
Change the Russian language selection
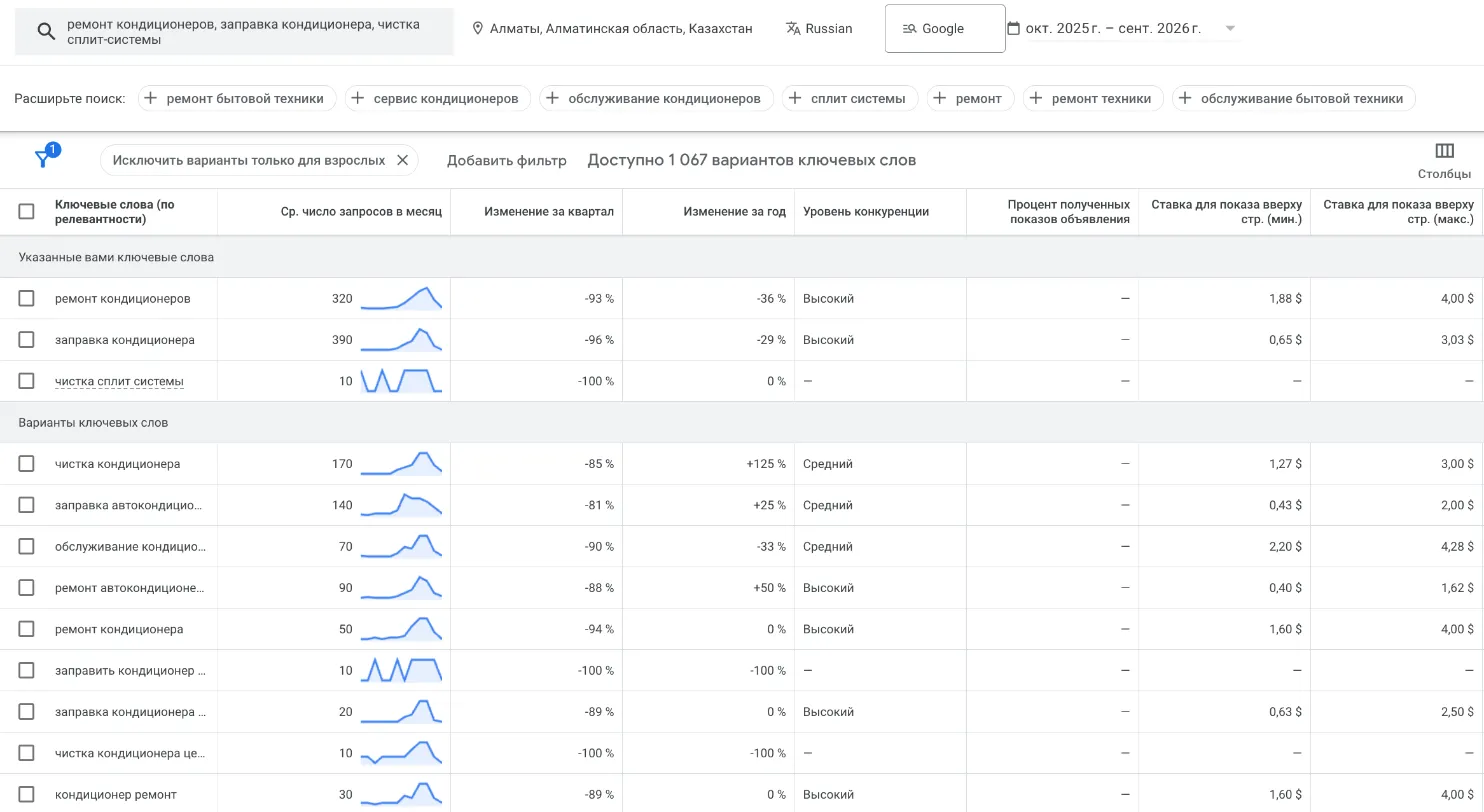[x=819, y=29]
